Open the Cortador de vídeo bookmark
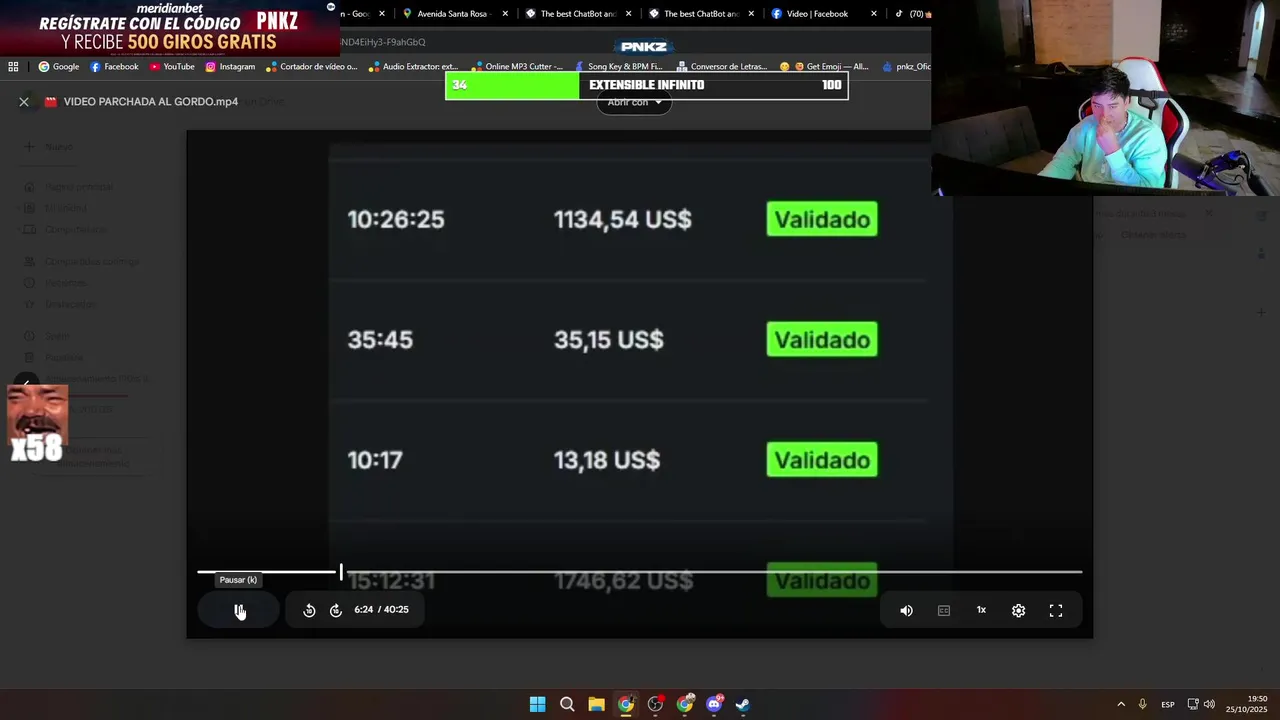The width and height of the screenshot is (1280, 720). [311, 67]
